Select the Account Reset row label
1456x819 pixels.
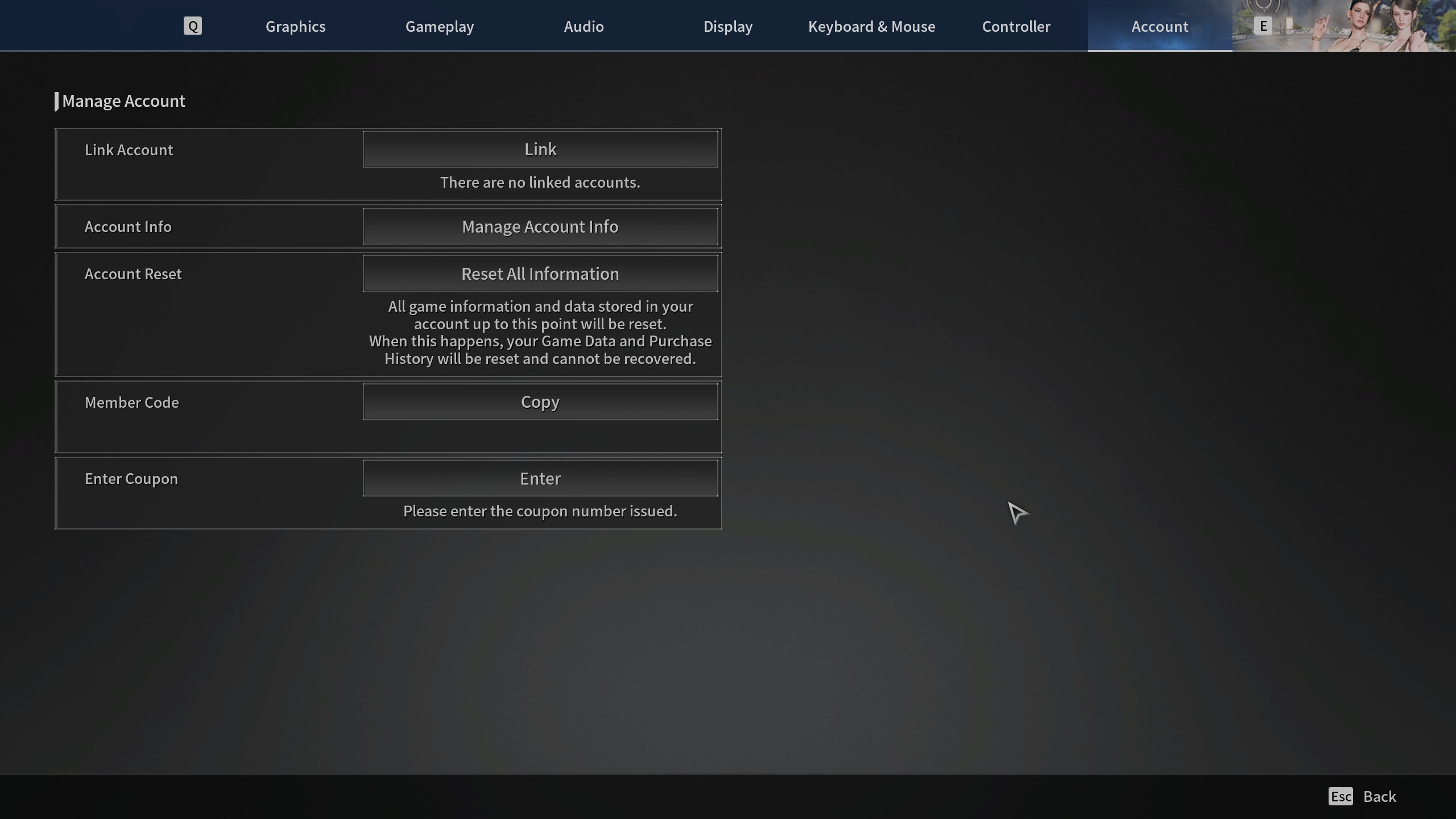point(133,274)
